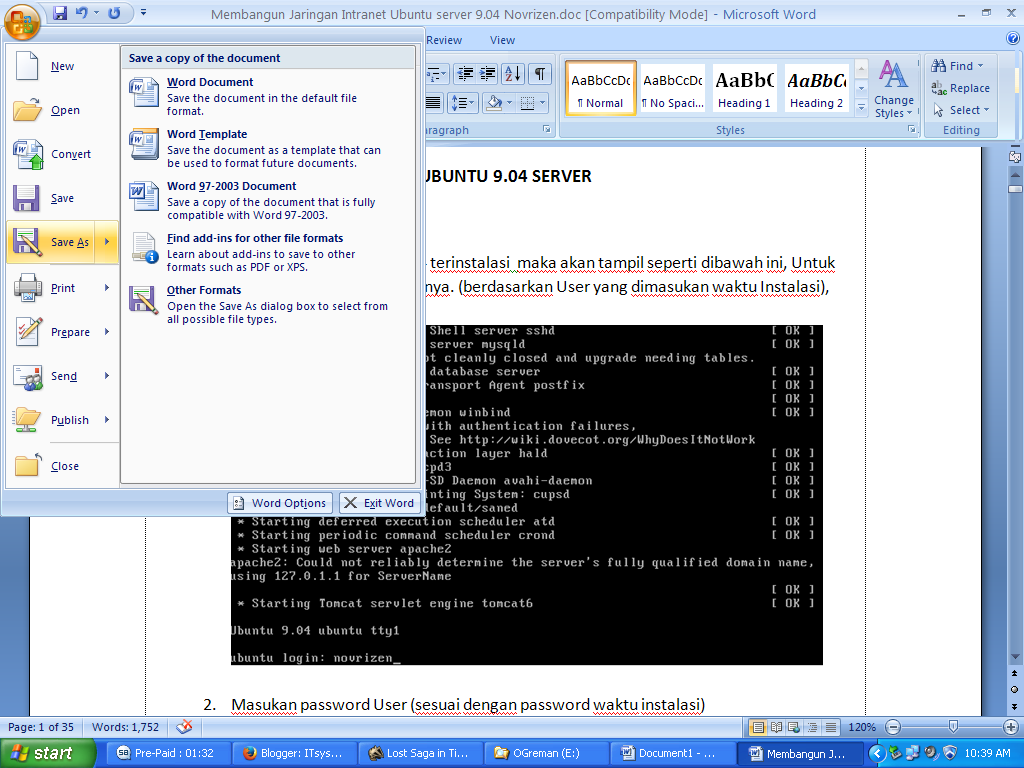1024x768 pixels.
Task: Open Select dropdown in Editing group
Action: (961, 110)
